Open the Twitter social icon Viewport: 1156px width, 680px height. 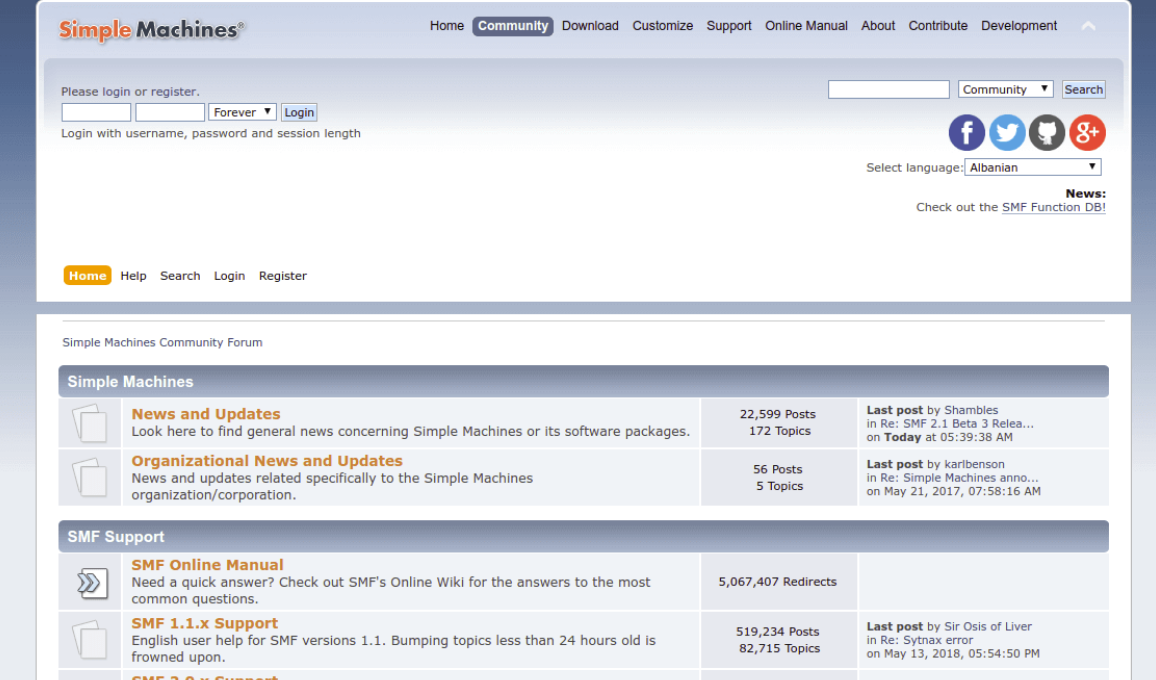(1007, 133)
